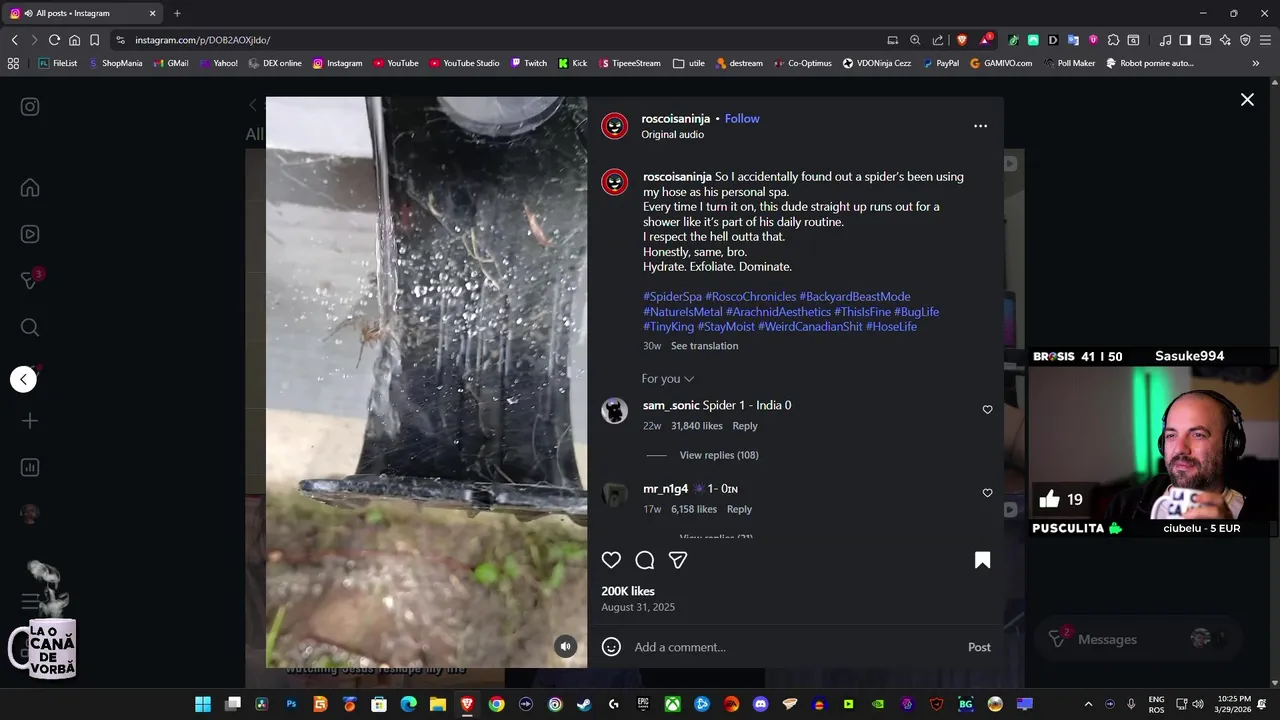This screenshot has height=720, width=1280.
Task: Close the post overlay with X
Action: [1247, 100]
